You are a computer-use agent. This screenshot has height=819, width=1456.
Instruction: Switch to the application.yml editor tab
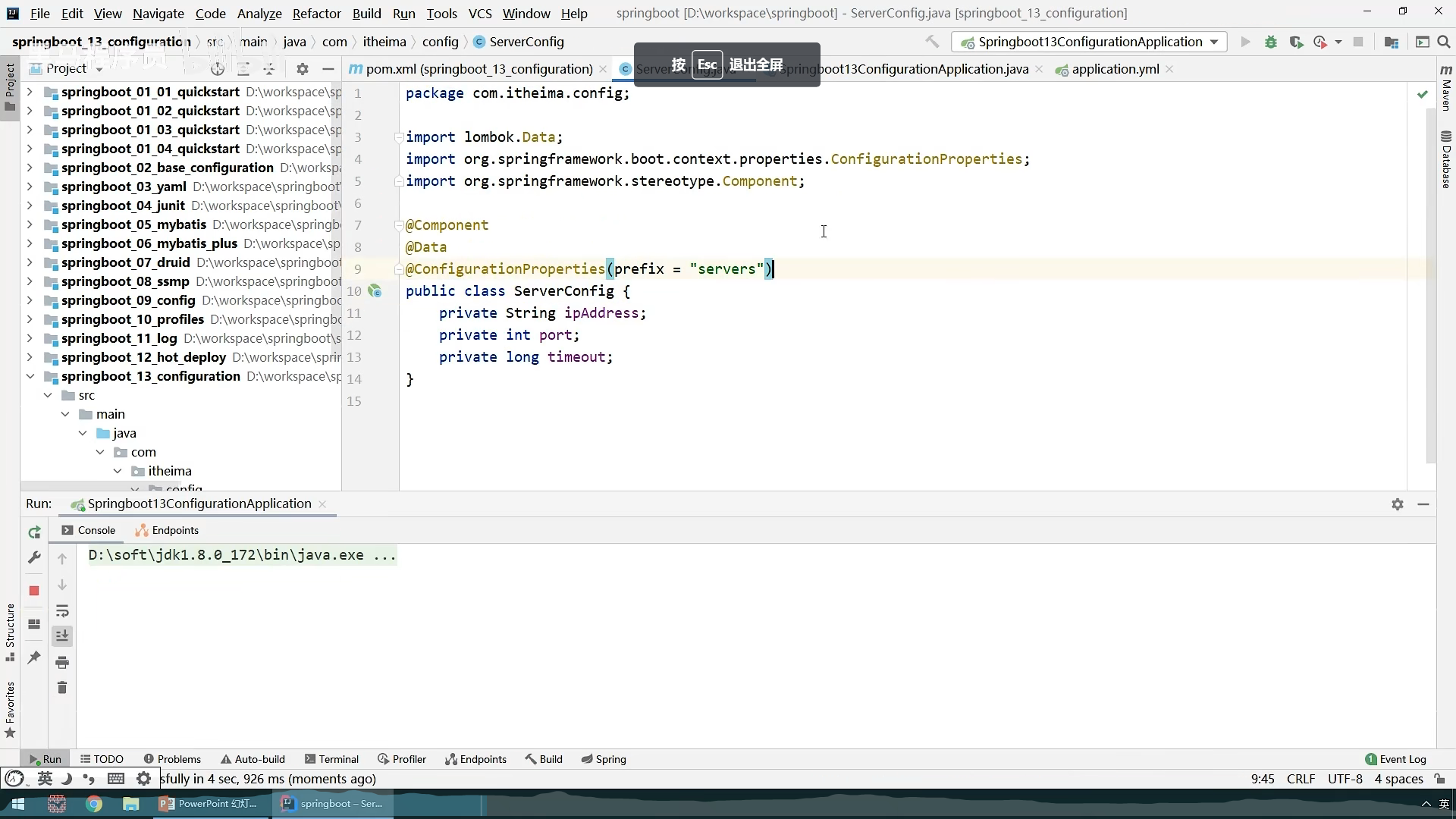(1115, 69)
